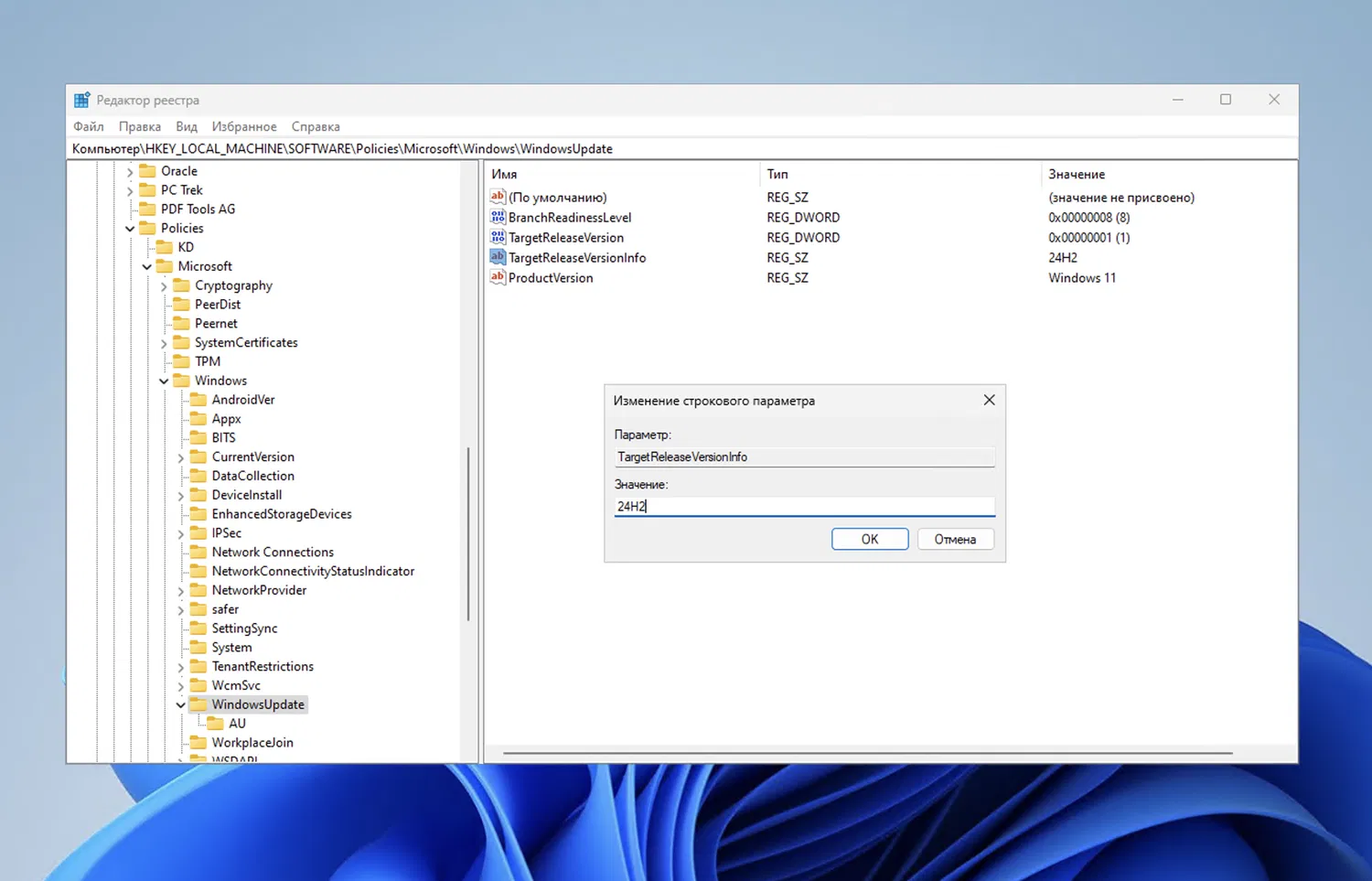Click the TargetReleaseVersion DWORD value icon
Viewport: 1372px width, 881px height.
498,237
